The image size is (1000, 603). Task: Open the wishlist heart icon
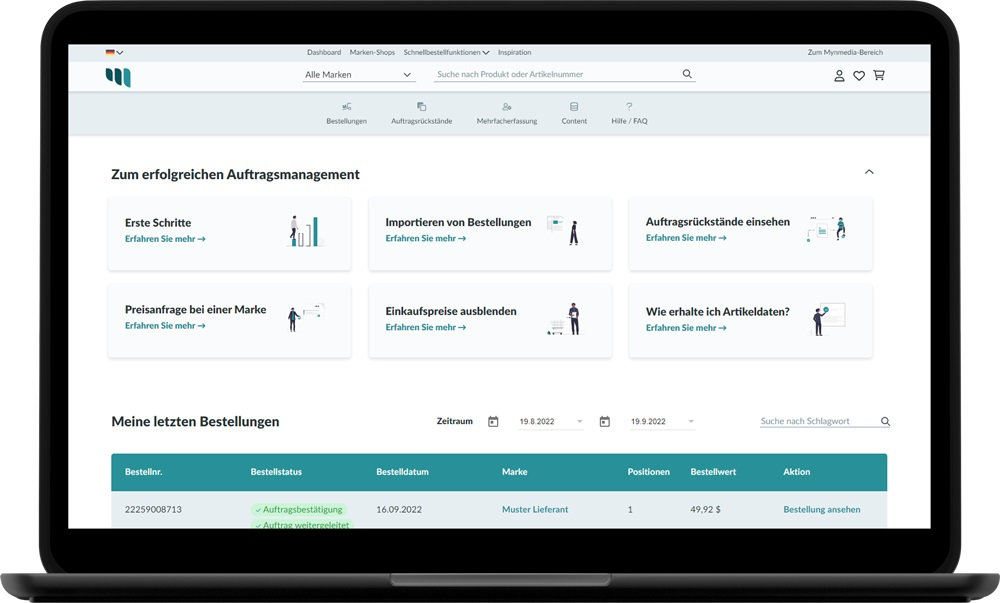click(x=859, y=75)
